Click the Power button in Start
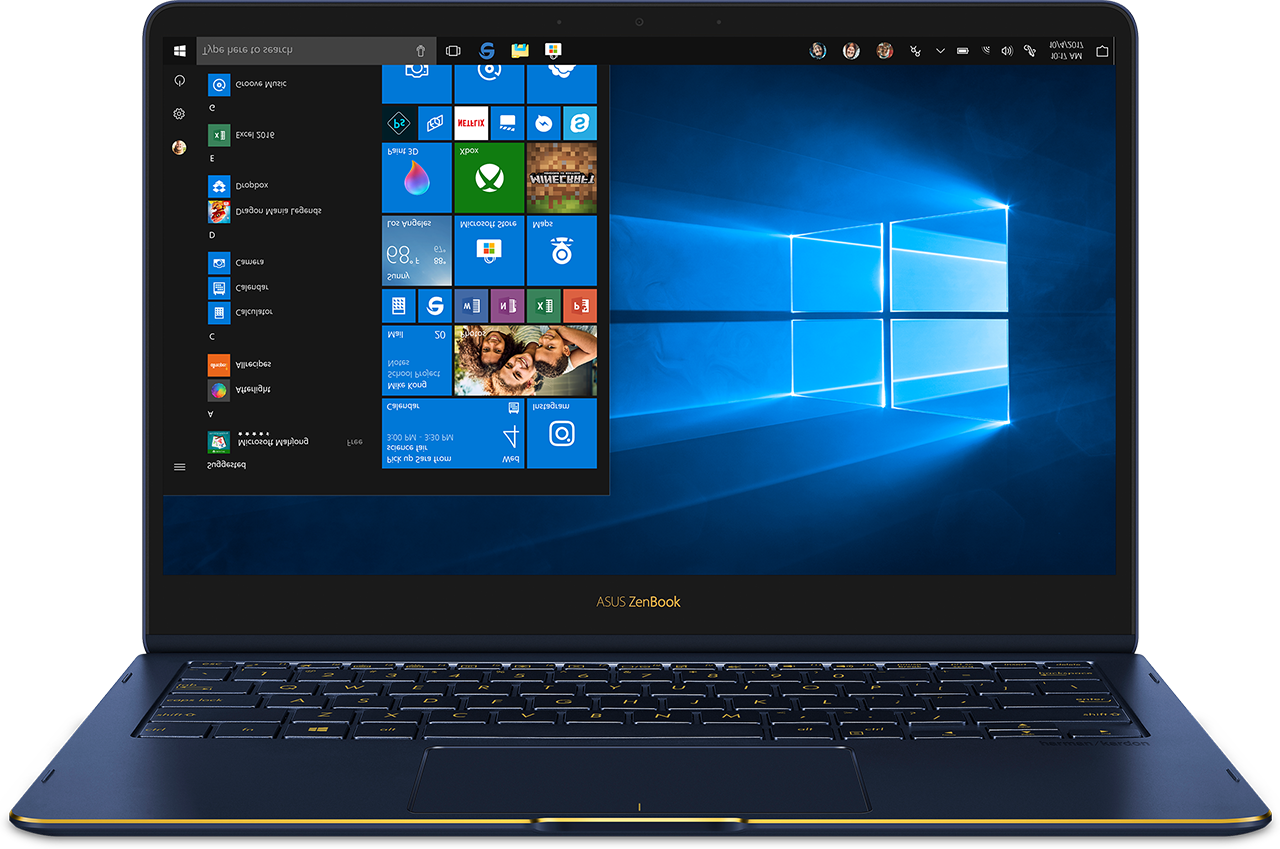Viewport: 1280px width, 849px height. (179, 80)
